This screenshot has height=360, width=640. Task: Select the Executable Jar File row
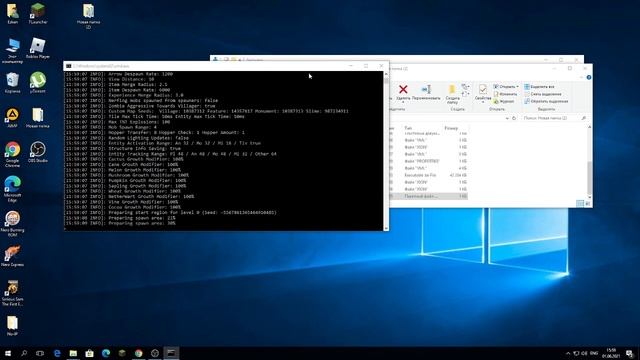pyautogui.click(x=429, y=175)
